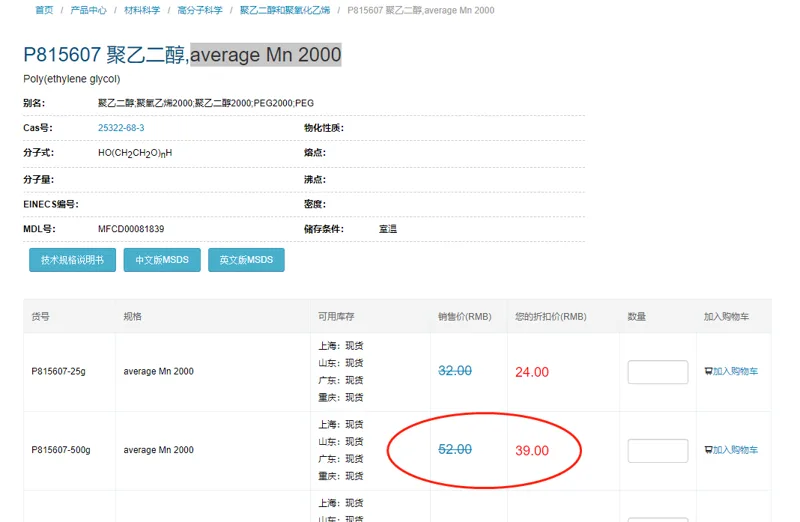Click storage condition value 室温
The width and height of the screenshot is (800, 522).
[x=388, y=229]
